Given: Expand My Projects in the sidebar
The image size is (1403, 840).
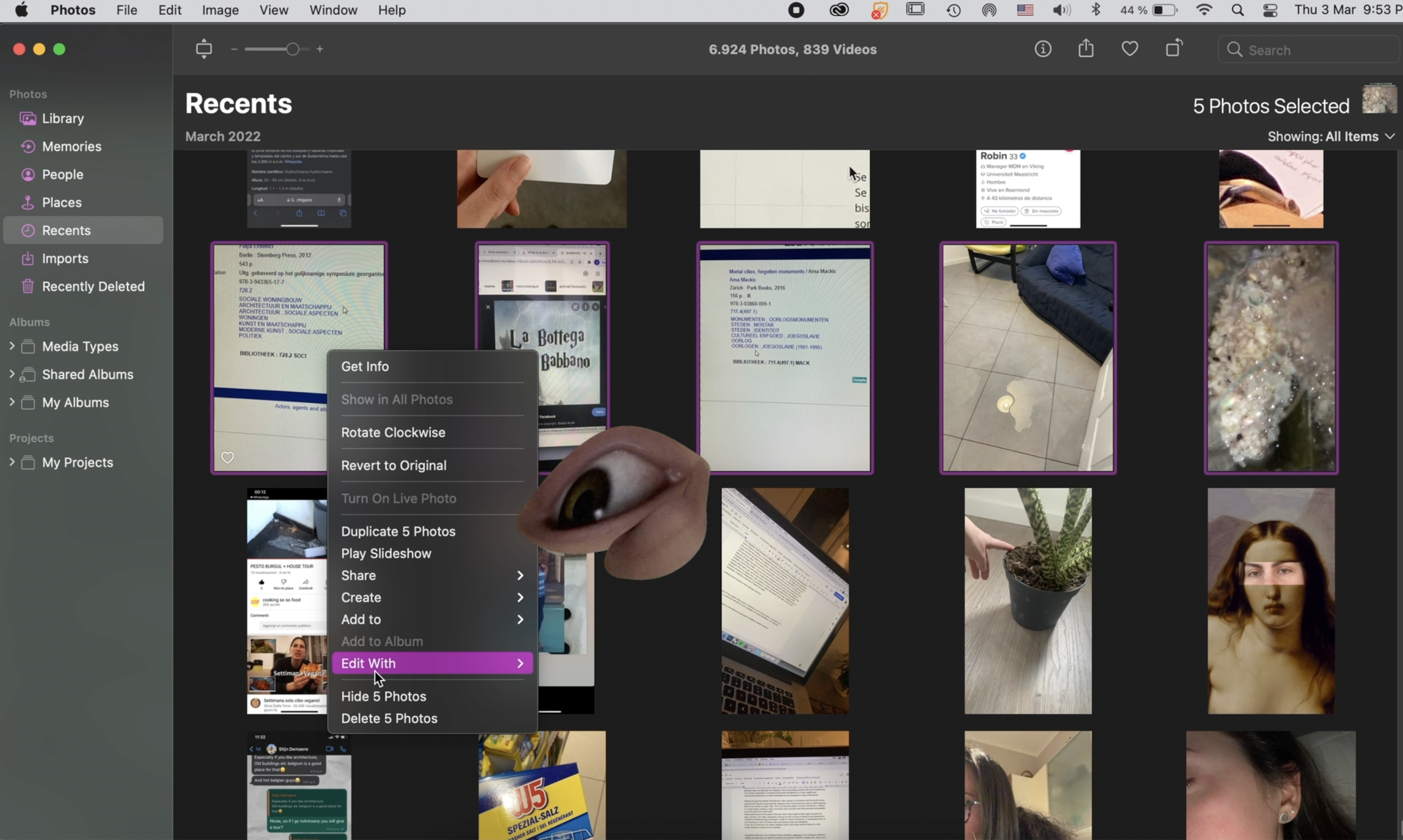Looking at the screenshot, I should (12, 462).
